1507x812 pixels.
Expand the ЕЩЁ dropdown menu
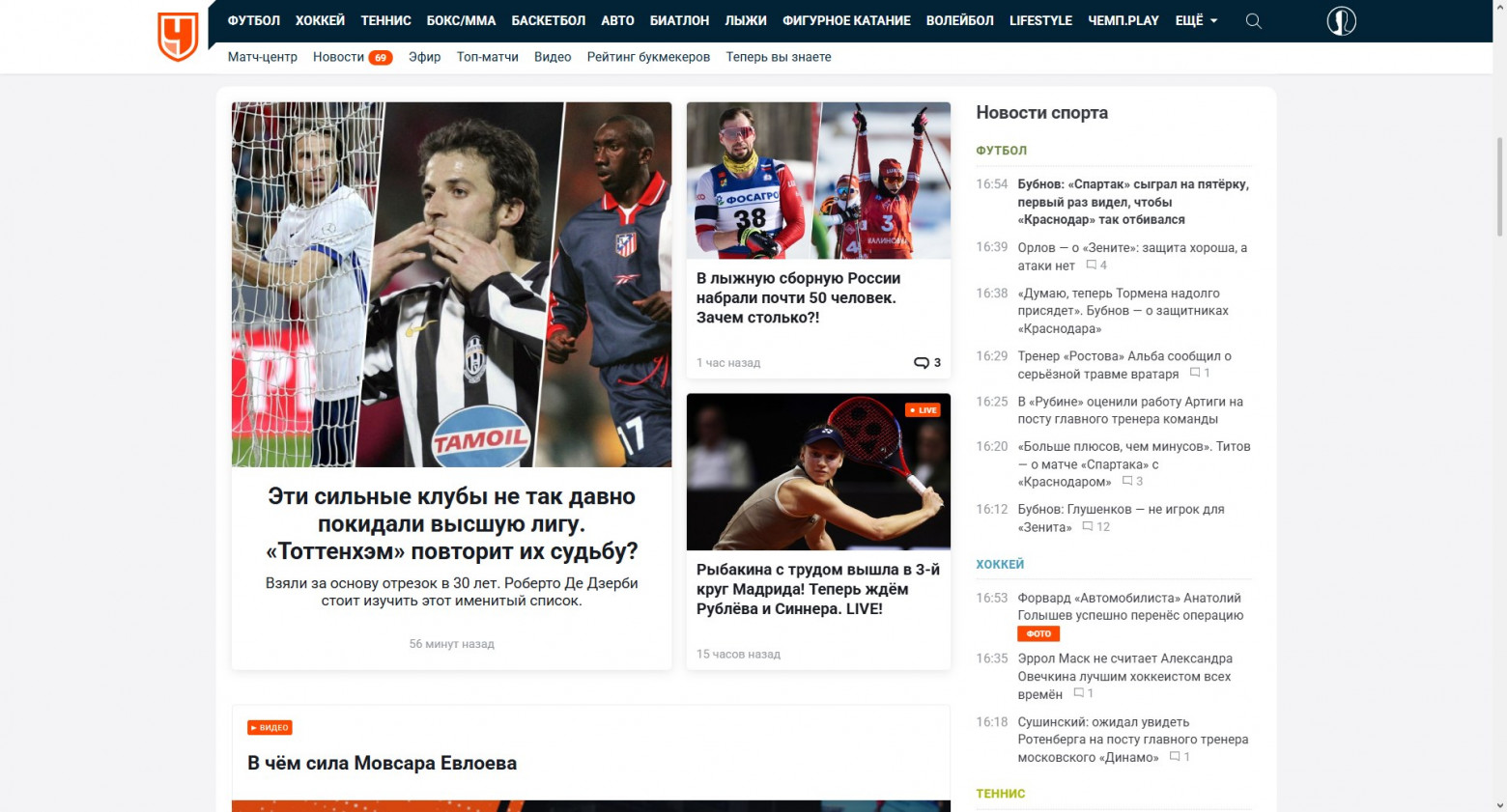click(x=1196, y=20)
